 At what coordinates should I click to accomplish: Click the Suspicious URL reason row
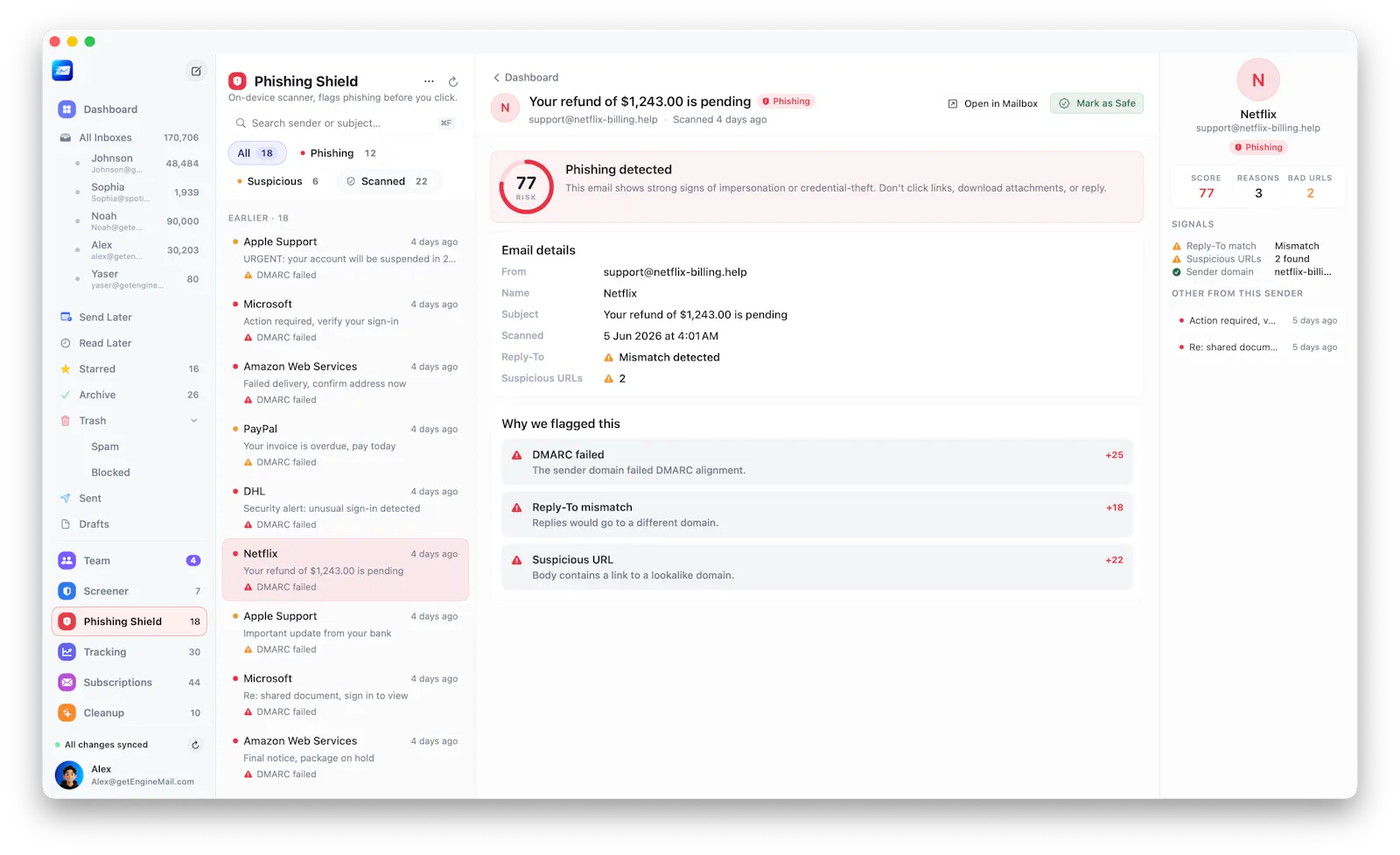[816, 567]
